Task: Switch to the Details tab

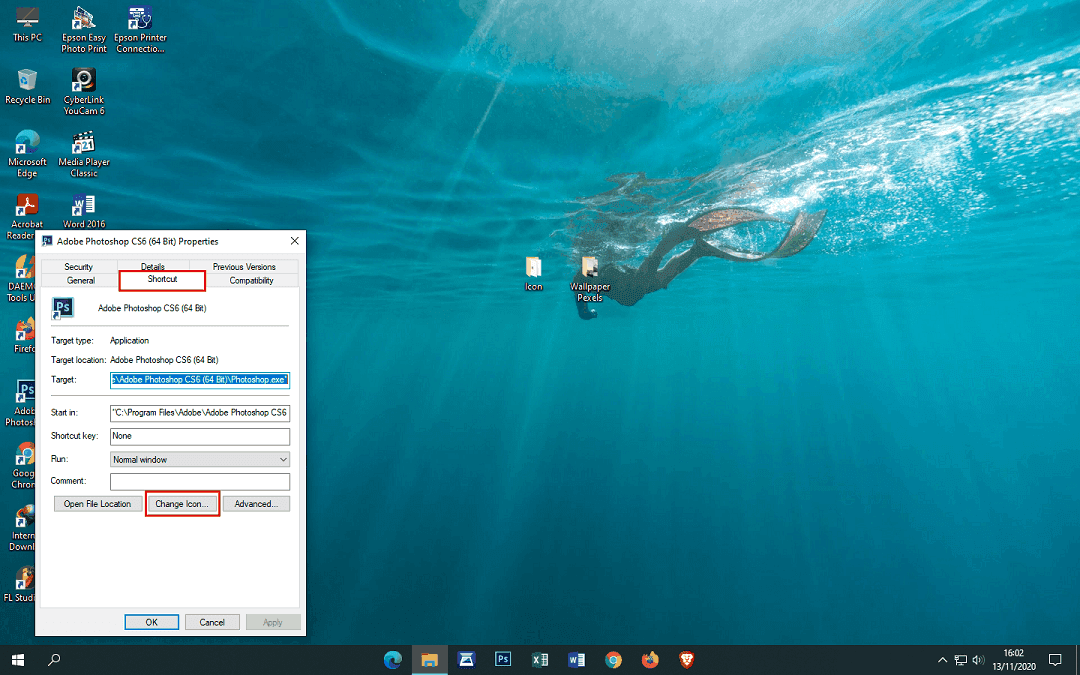Action: pyautogui.click(x=153, y=267)
